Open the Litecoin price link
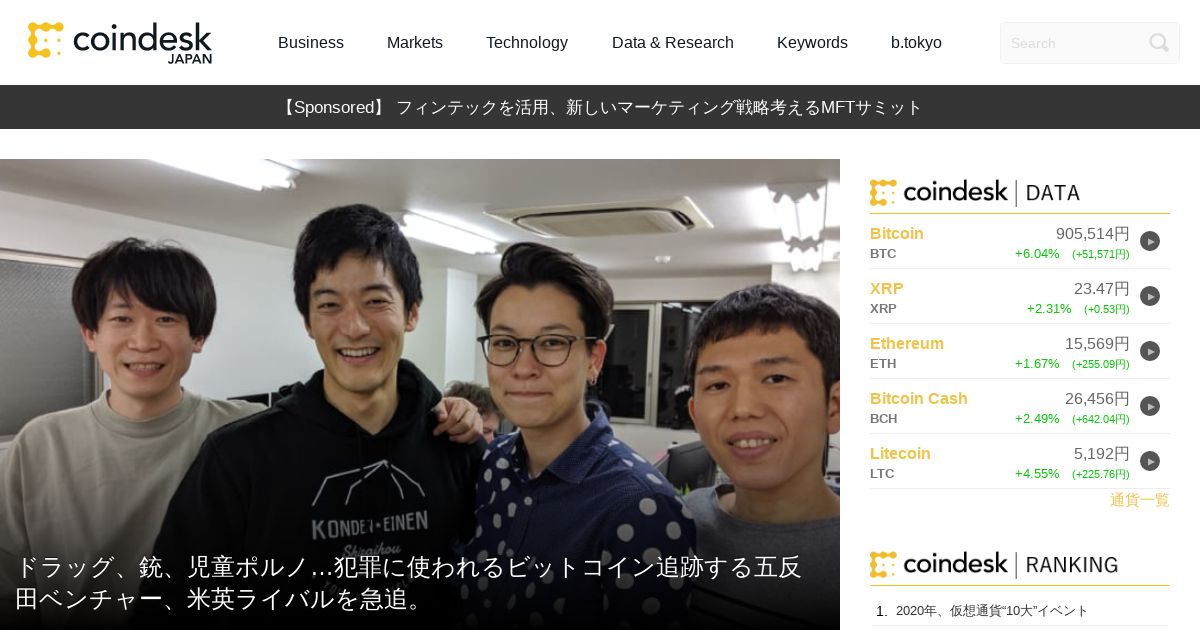 900,453
